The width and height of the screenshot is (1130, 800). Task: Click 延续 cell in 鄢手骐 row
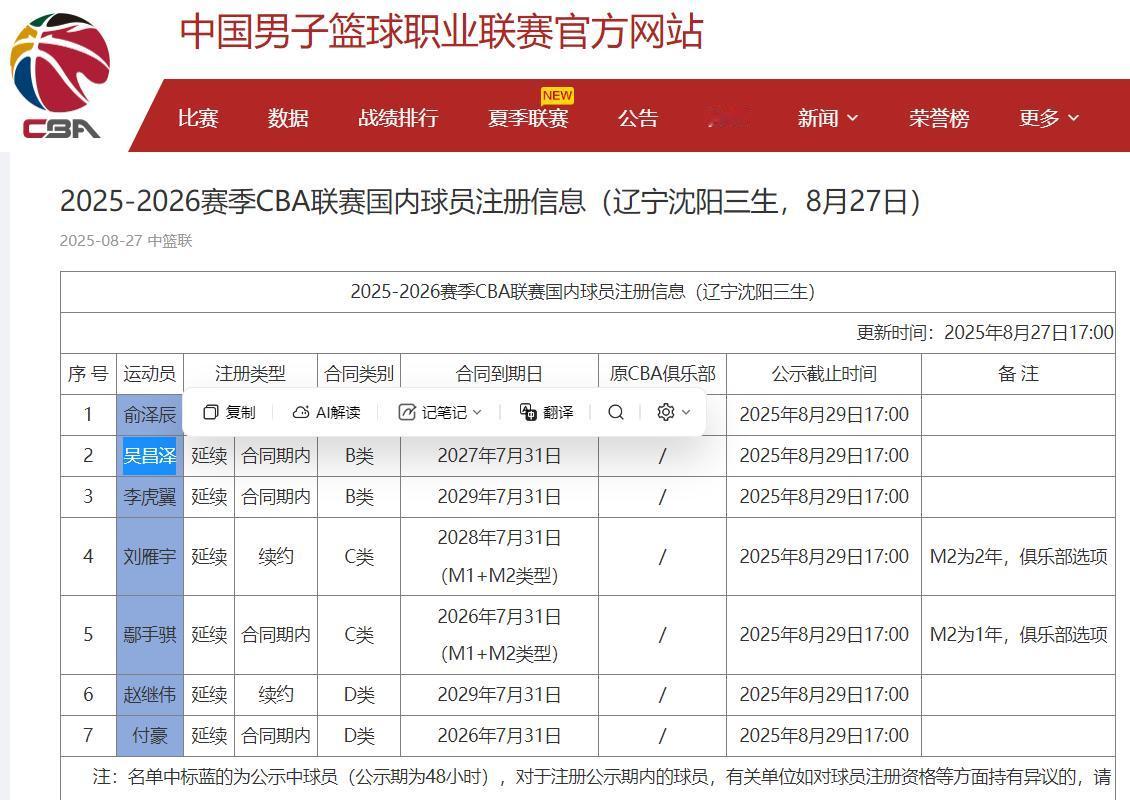(209, 634)
